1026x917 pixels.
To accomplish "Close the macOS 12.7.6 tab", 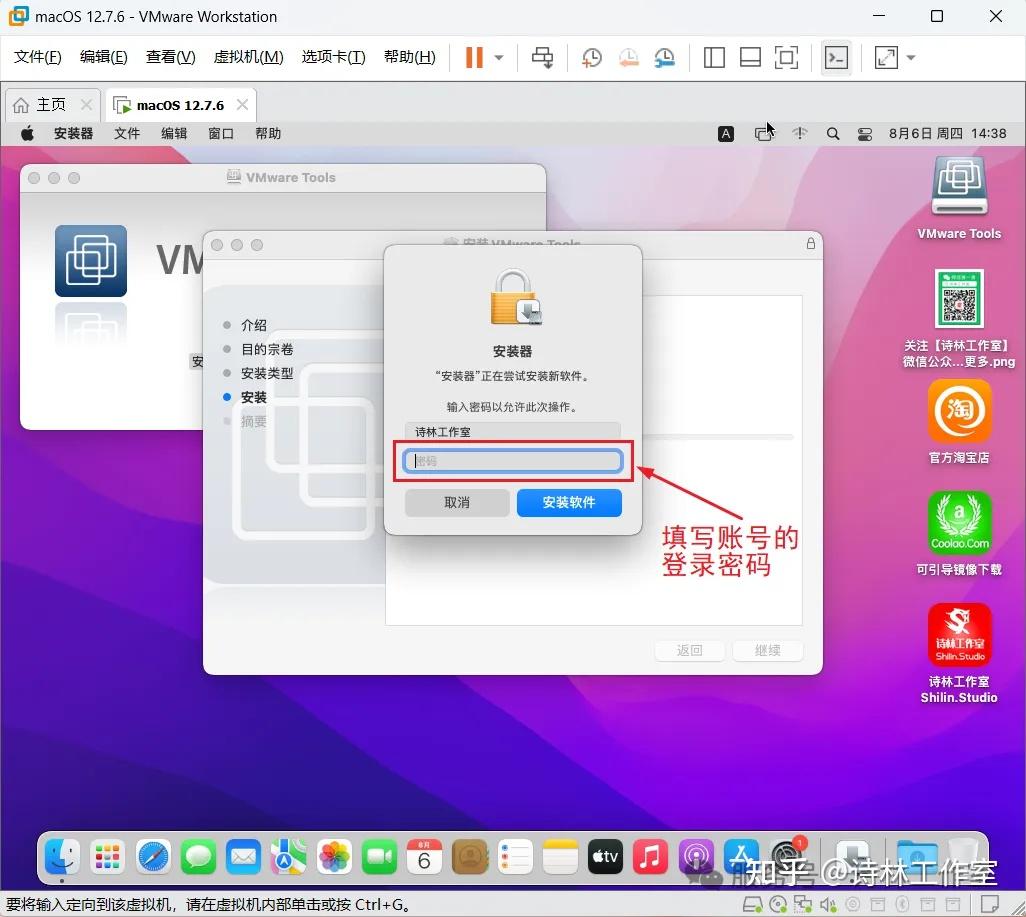I will pos(242,105).
